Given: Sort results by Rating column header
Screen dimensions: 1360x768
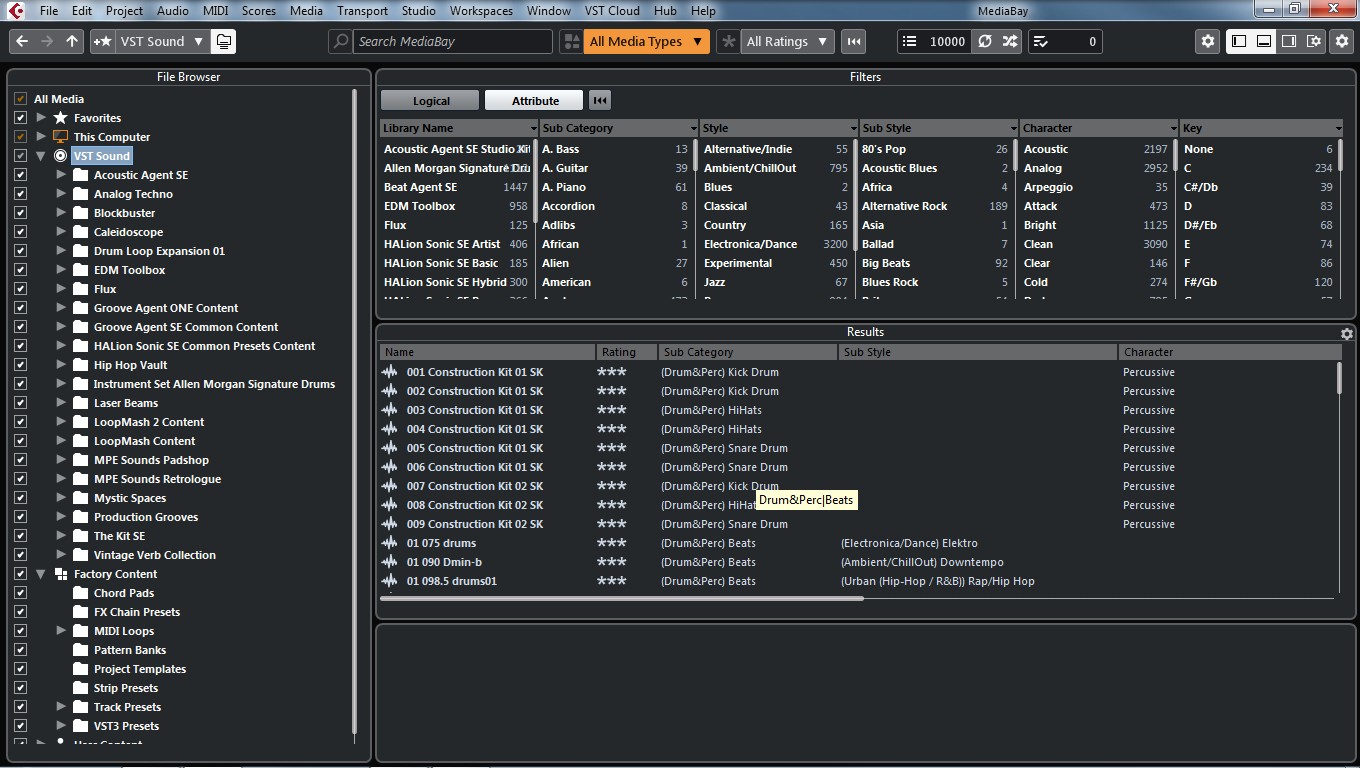Looking at the screenshot, I should coord(627,352).
